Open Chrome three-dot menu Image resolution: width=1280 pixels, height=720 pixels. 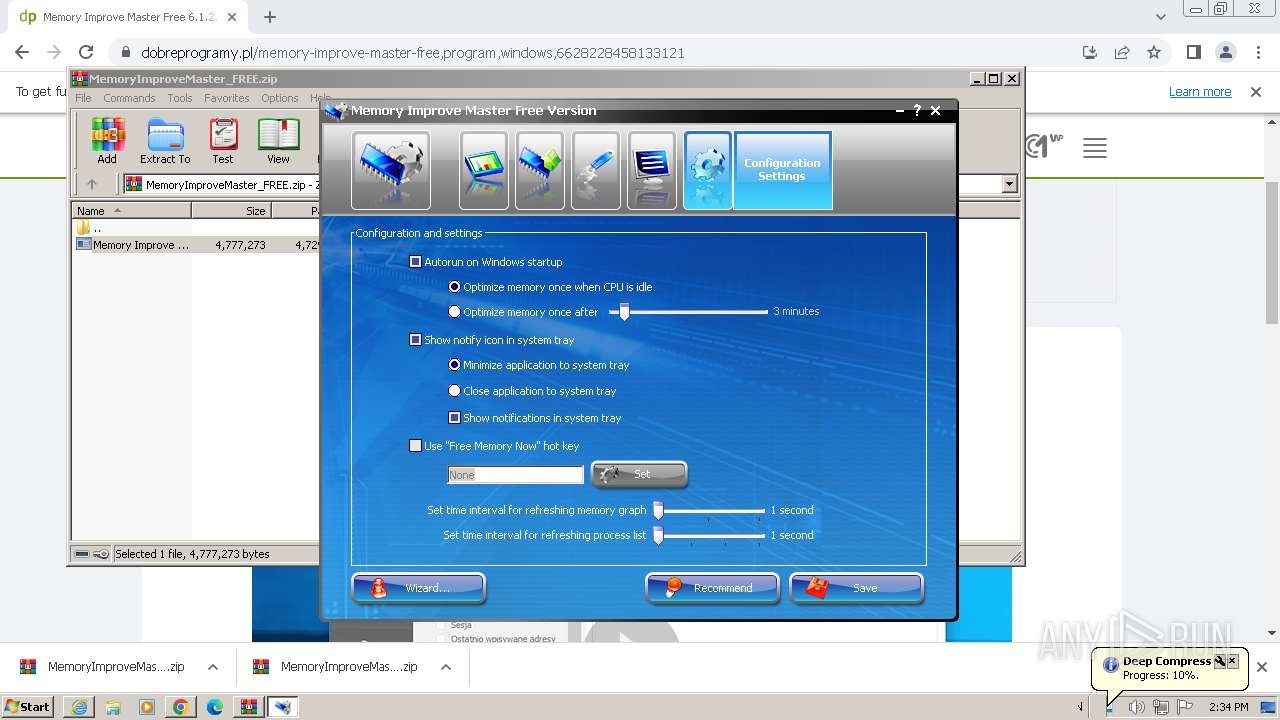pos(1257,53)
